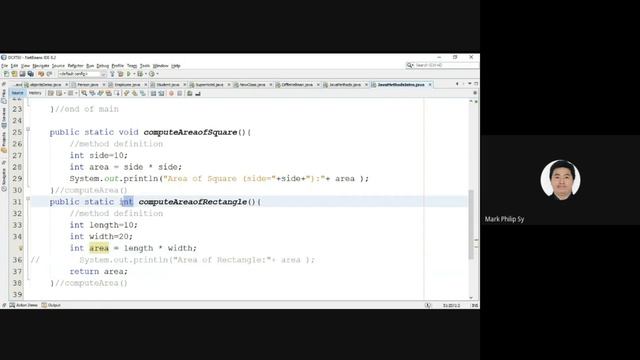
Task: Click the Shift Line Left icon
Action: point(153,93)
